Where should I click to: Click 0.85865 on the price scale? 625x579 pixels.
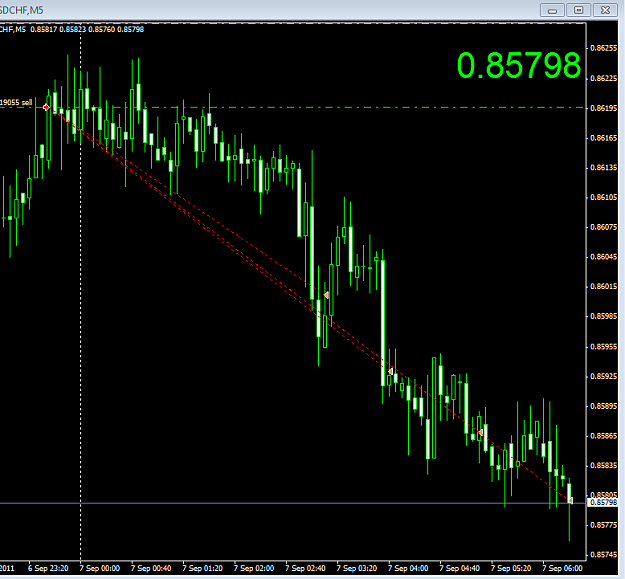click(603, 436)
